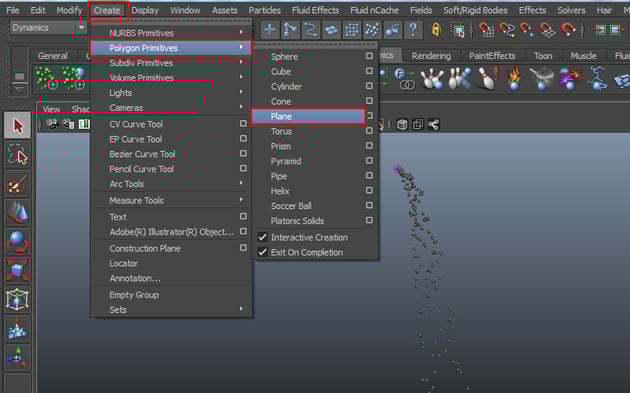The width and height of the screenshot is (630, 393).
Task: Choose Soccer Ball primitive
Action: (x=291, y=206)
